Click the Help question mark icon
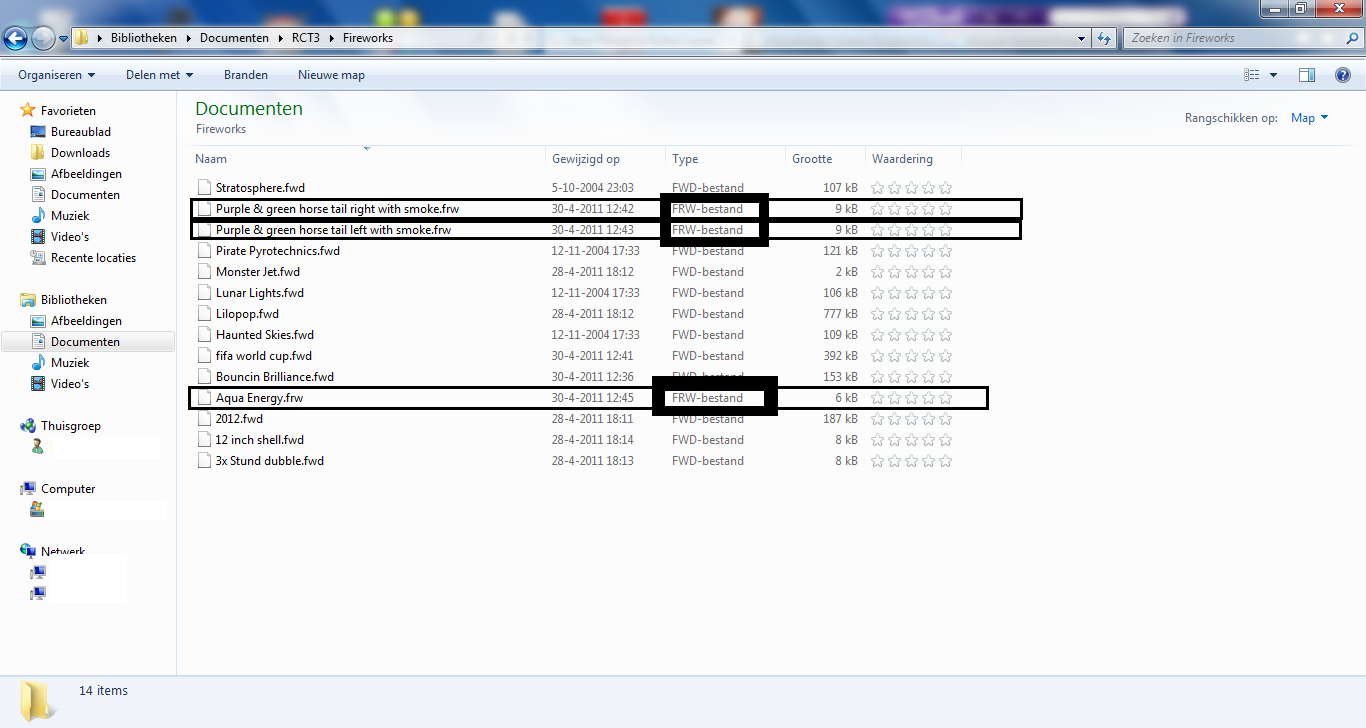The width and height of the screenshot is (1366, 728). tap(1343, 75)
